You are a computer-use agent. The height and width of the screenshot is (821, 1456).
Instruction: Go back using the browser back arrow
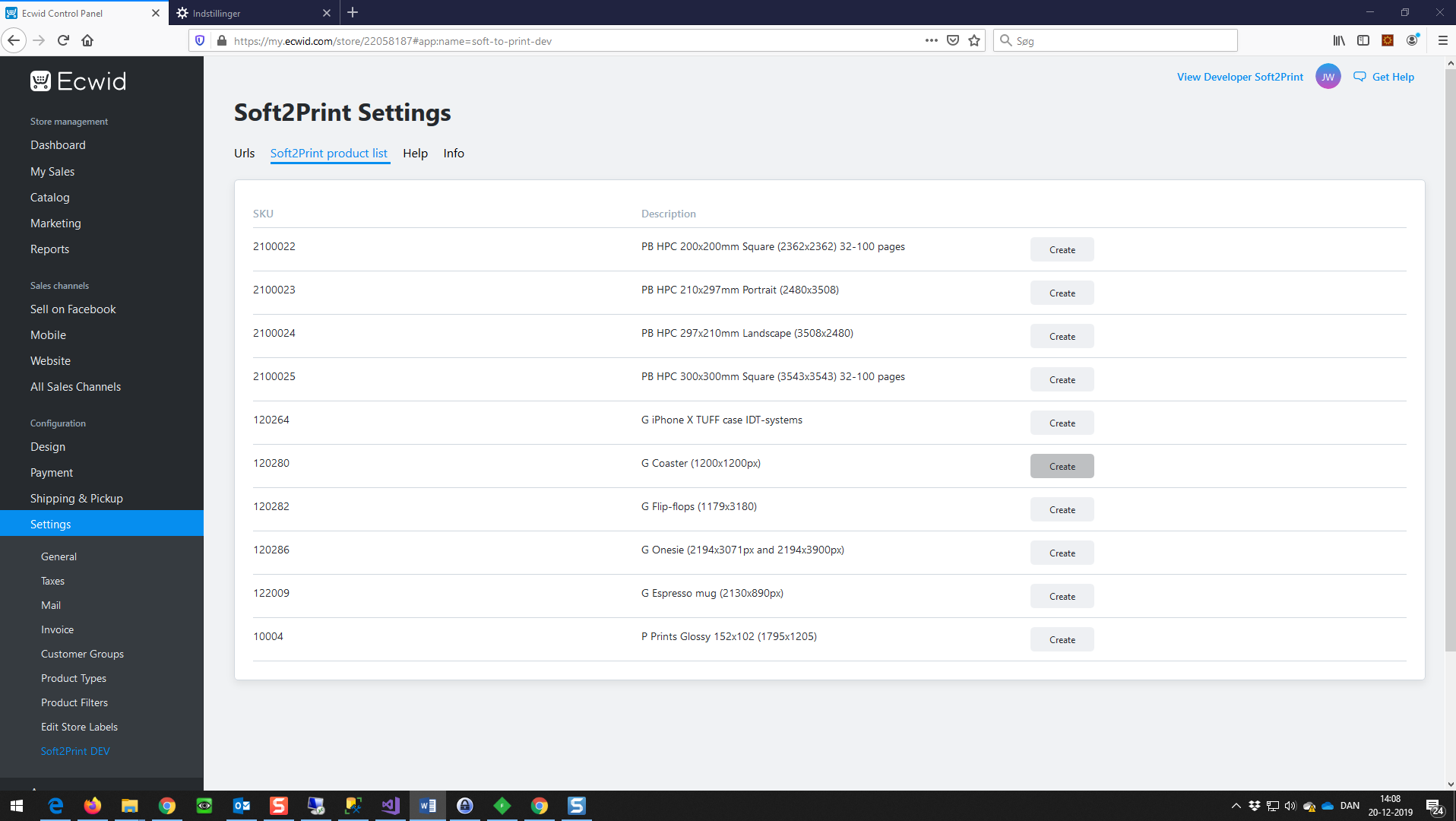(14, 40)
